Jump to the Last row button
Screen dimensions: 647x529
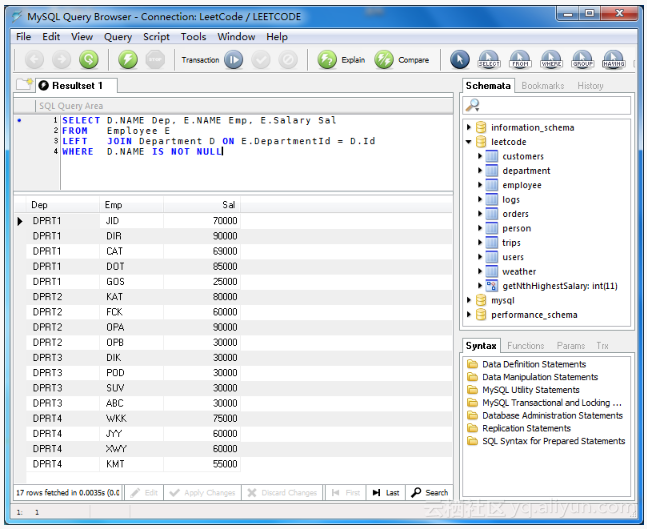point(386,492)
